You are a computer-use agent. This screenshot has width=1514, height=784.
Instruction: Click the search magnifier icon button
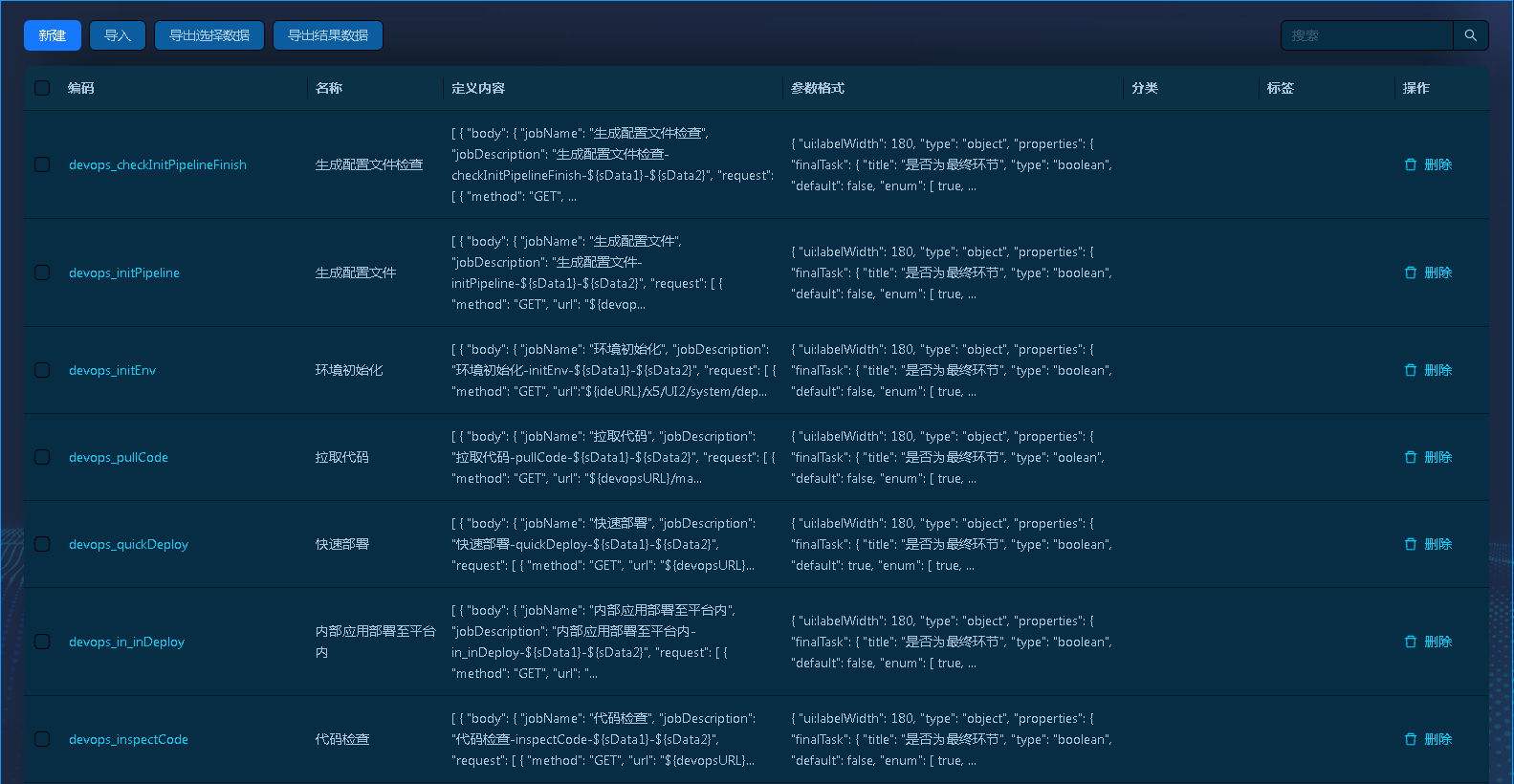pyautogui.click(x=1470, y=35)
